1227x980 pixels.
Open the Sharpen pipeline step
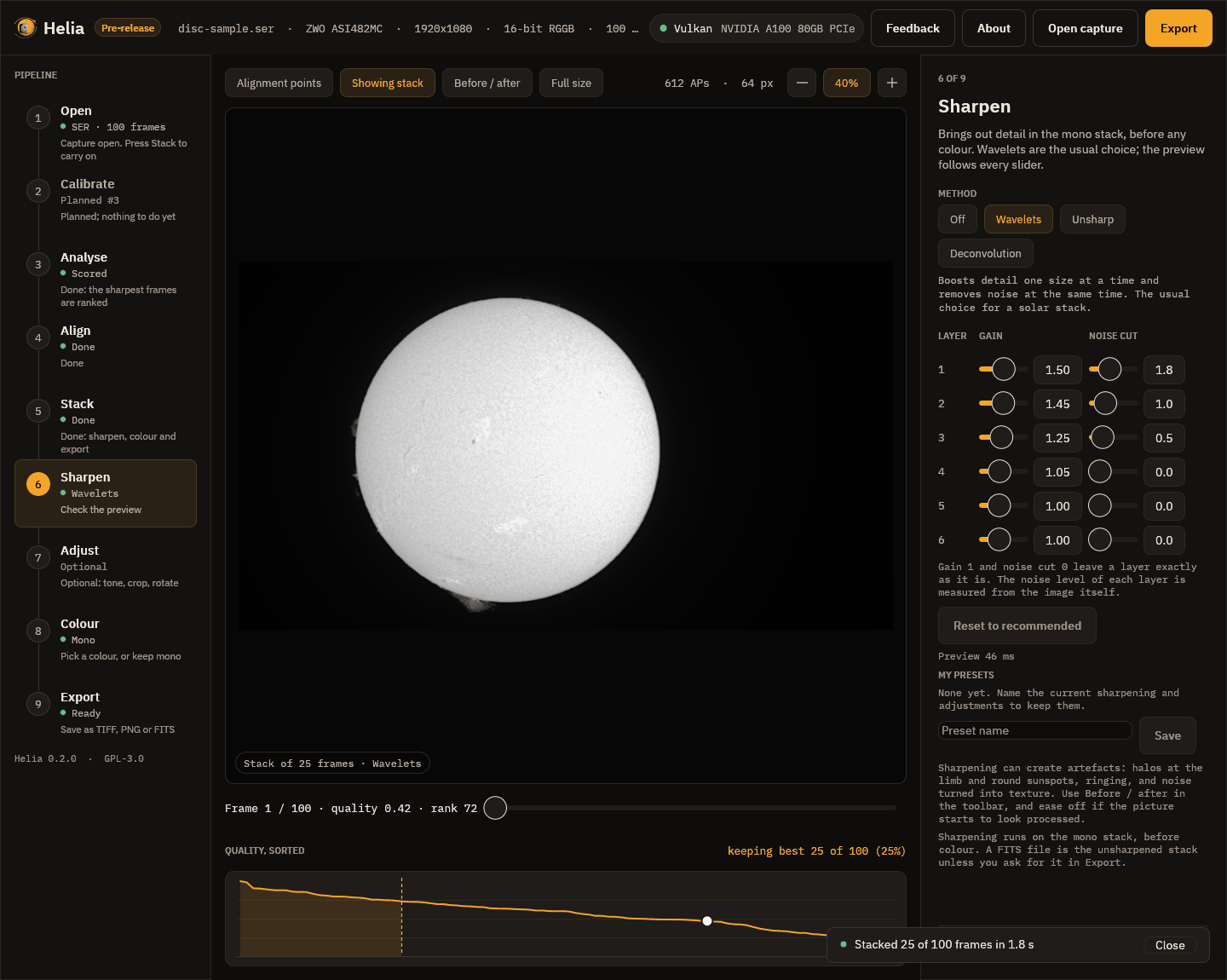point(106,493)
